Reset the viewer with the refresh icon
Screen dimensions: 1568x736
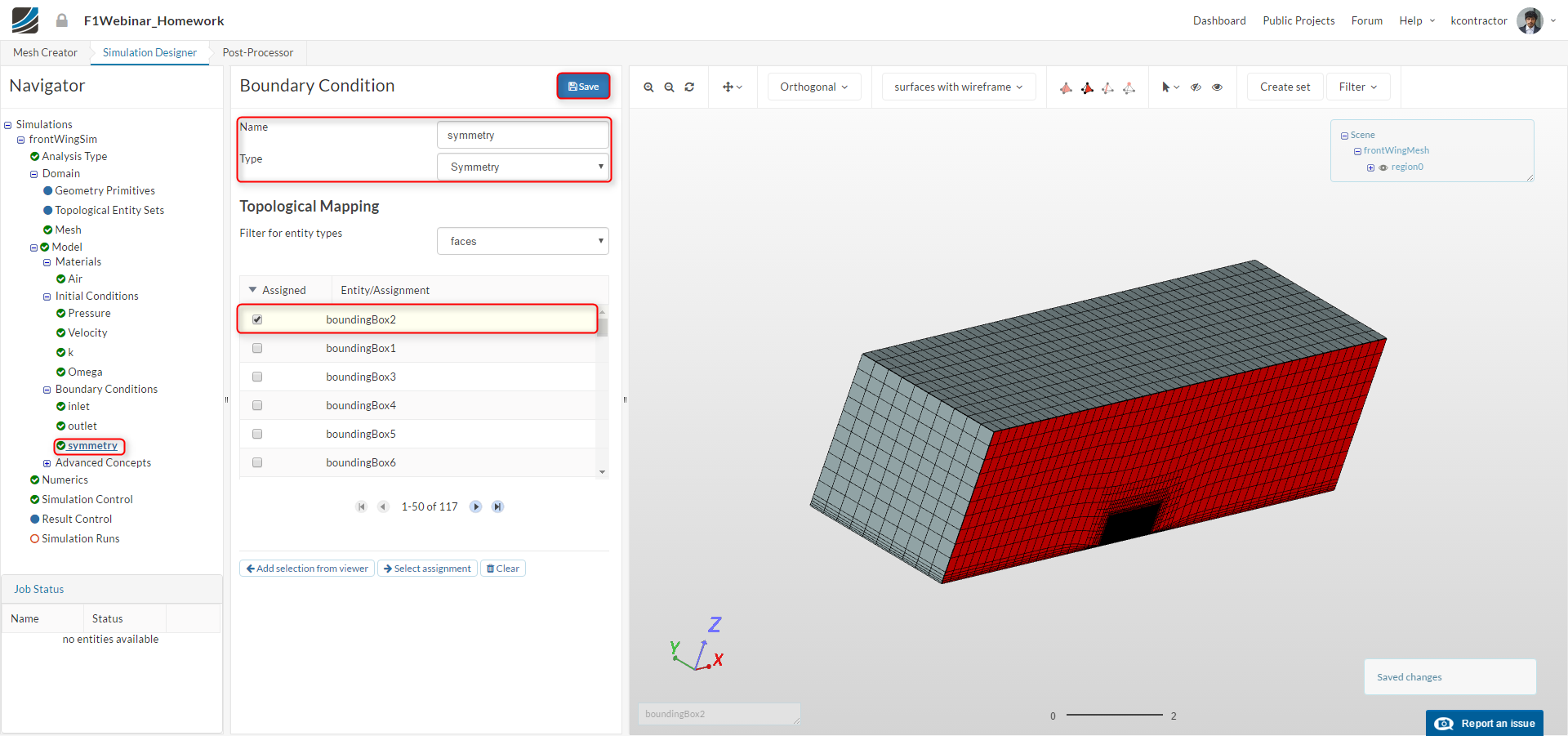pos(689,87)
